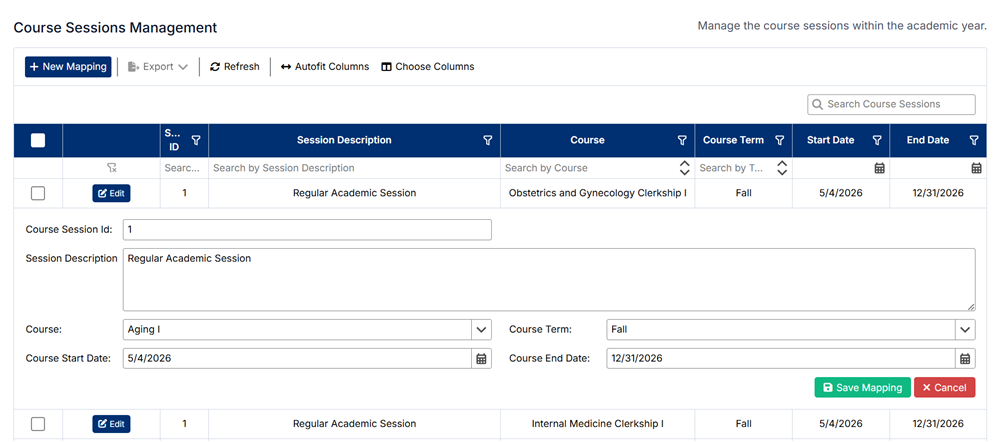996x442 pixels.
Task: Click the Course column filter icon
Action: point(682,141)
